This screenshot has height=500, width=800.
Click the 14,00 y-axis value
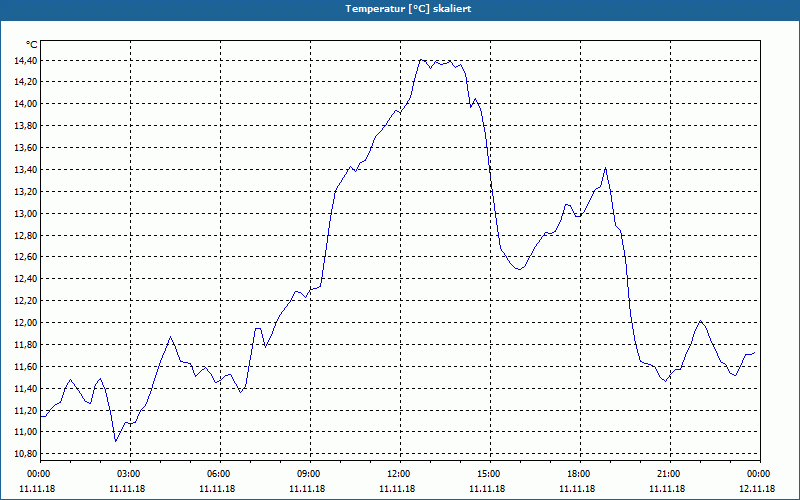(26, 104)
